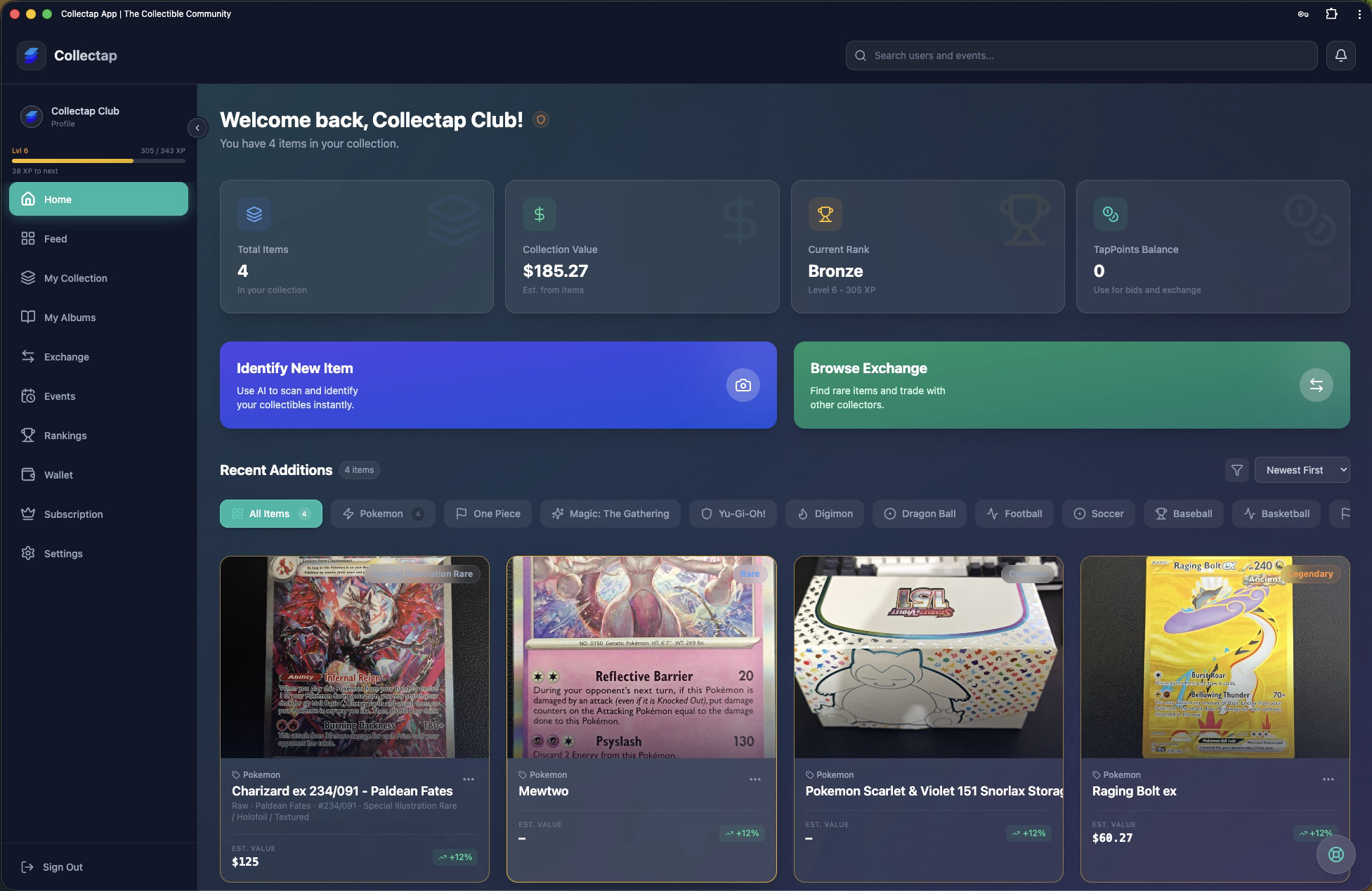This screenshot has width=1372, height=891.
Task: Open Wallet from the sidebar
Action: [98, 475]
